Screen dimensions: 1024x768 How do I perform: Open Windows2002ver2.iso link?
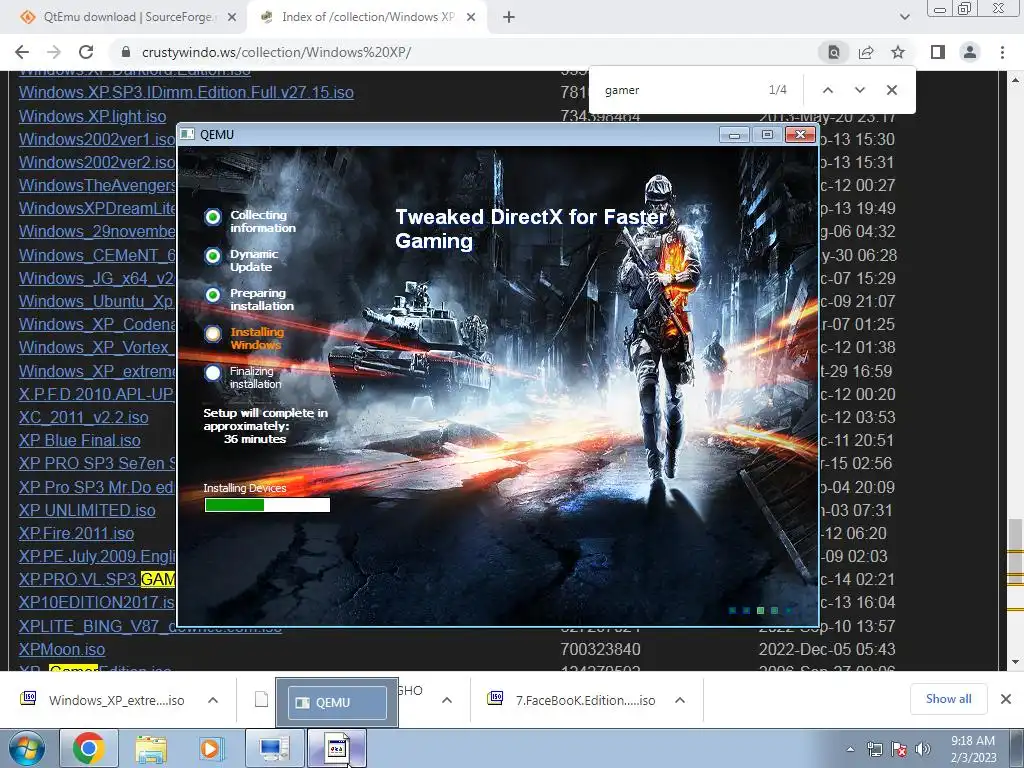97,162
